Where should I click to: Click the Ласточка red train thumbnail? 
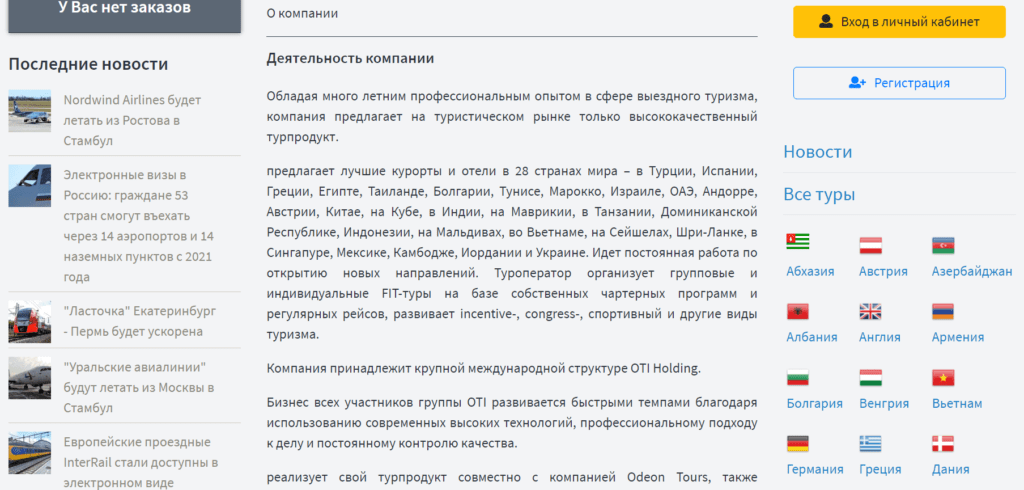click(x=29, y=321)
